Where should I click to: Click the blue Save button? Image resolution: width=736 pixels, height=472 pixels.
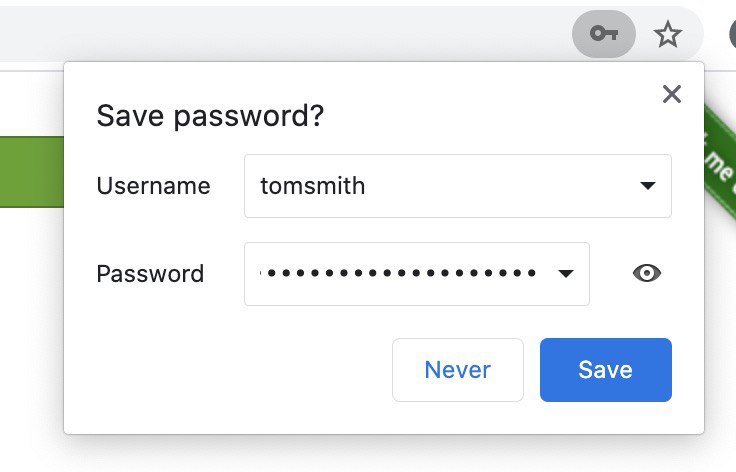coord(606,370)
